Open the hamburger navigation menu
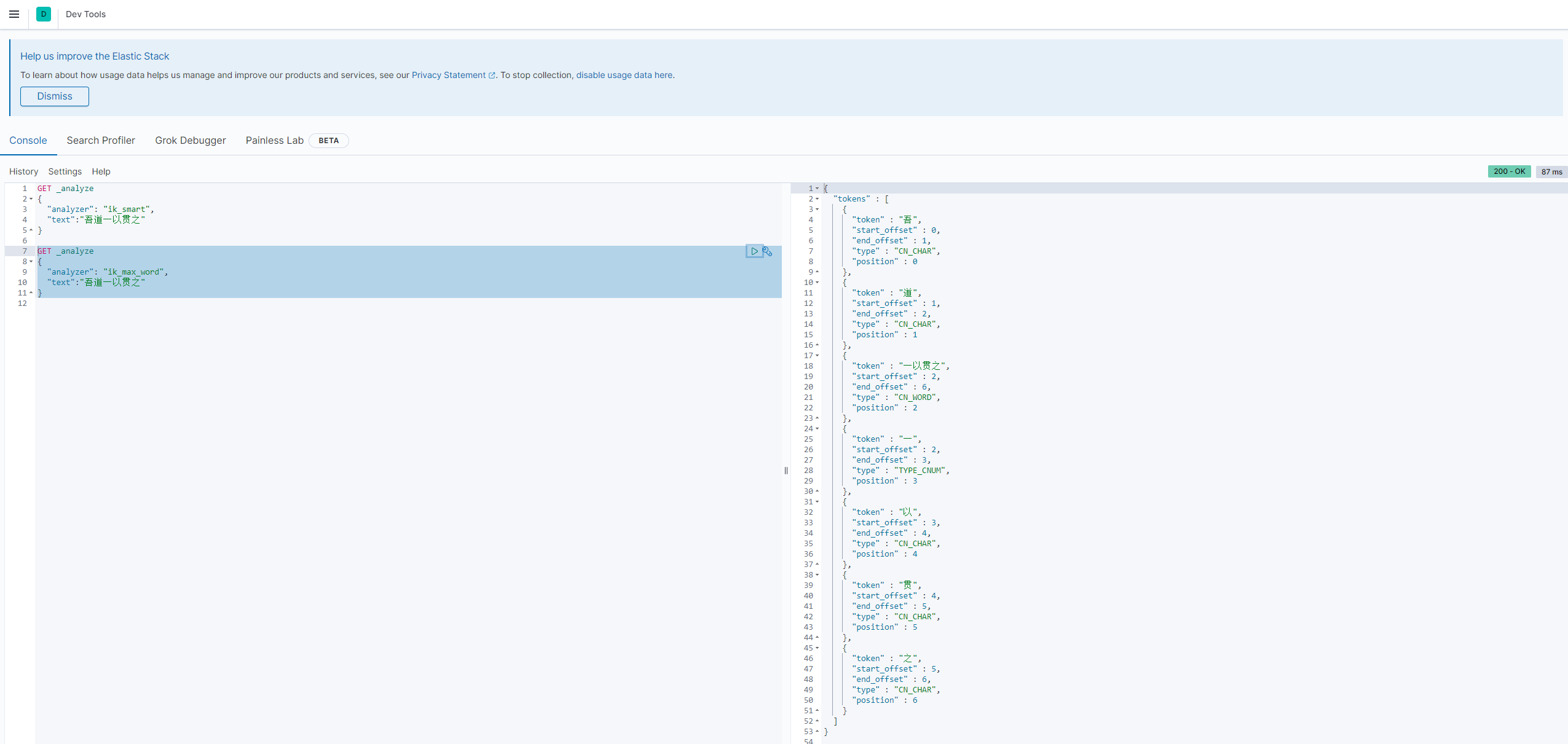1568x744 pixels. click(x=14, y=14)
